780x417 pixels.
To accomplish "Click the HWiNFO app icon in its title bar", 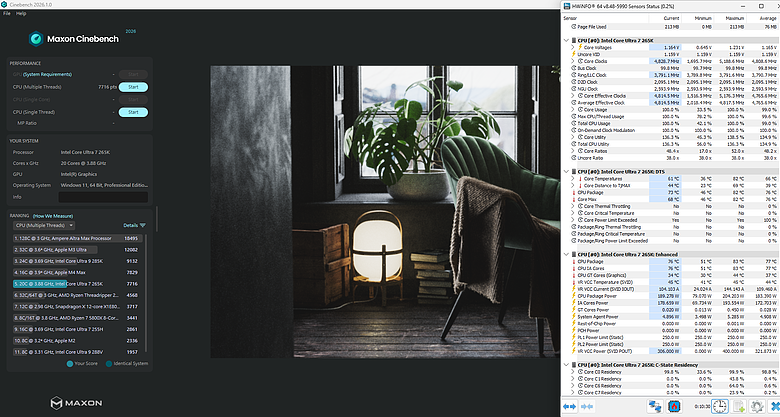I will [x=567, y=6].
